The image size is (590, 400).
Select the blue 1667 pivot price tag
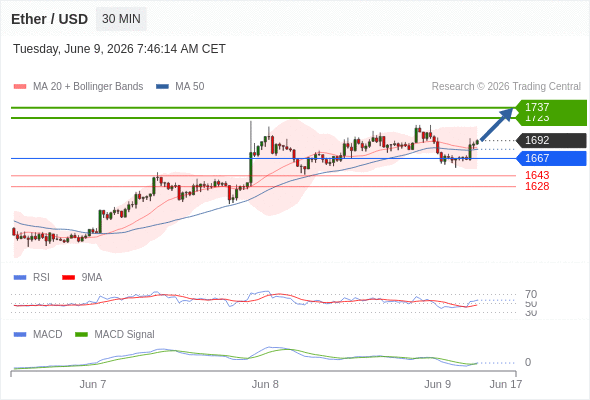coord(551,158)
